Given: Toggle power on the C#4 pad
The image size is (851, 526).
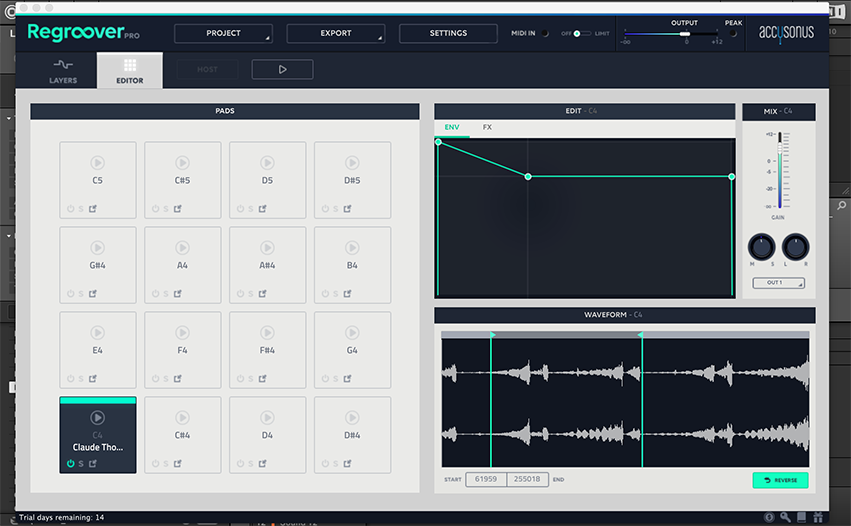Looking at the screenshot, I should pos(155,464).
